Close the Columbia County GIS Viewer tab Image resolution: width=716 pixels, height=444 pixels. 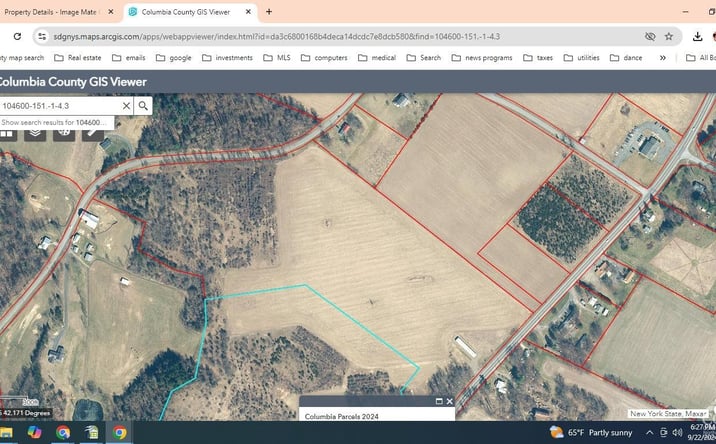point(248,12)
